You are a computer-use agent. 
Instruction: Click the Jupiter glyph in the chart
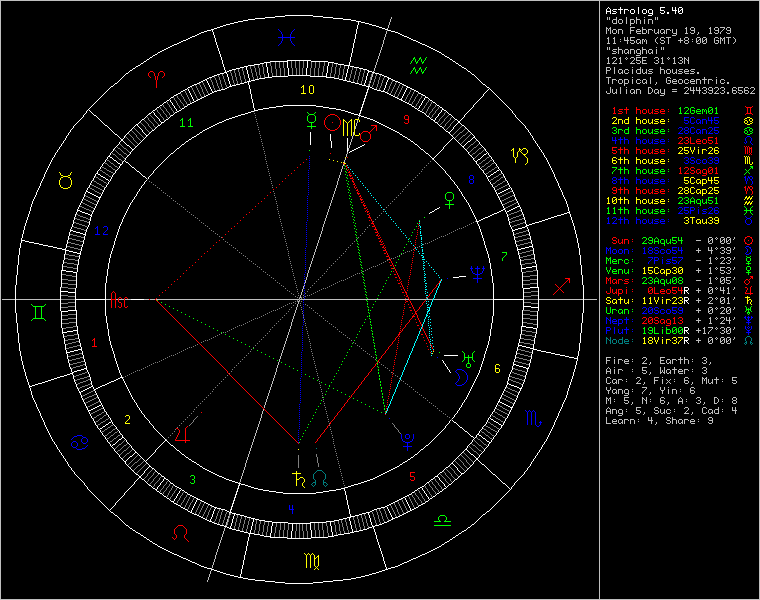tap(182, 433)
